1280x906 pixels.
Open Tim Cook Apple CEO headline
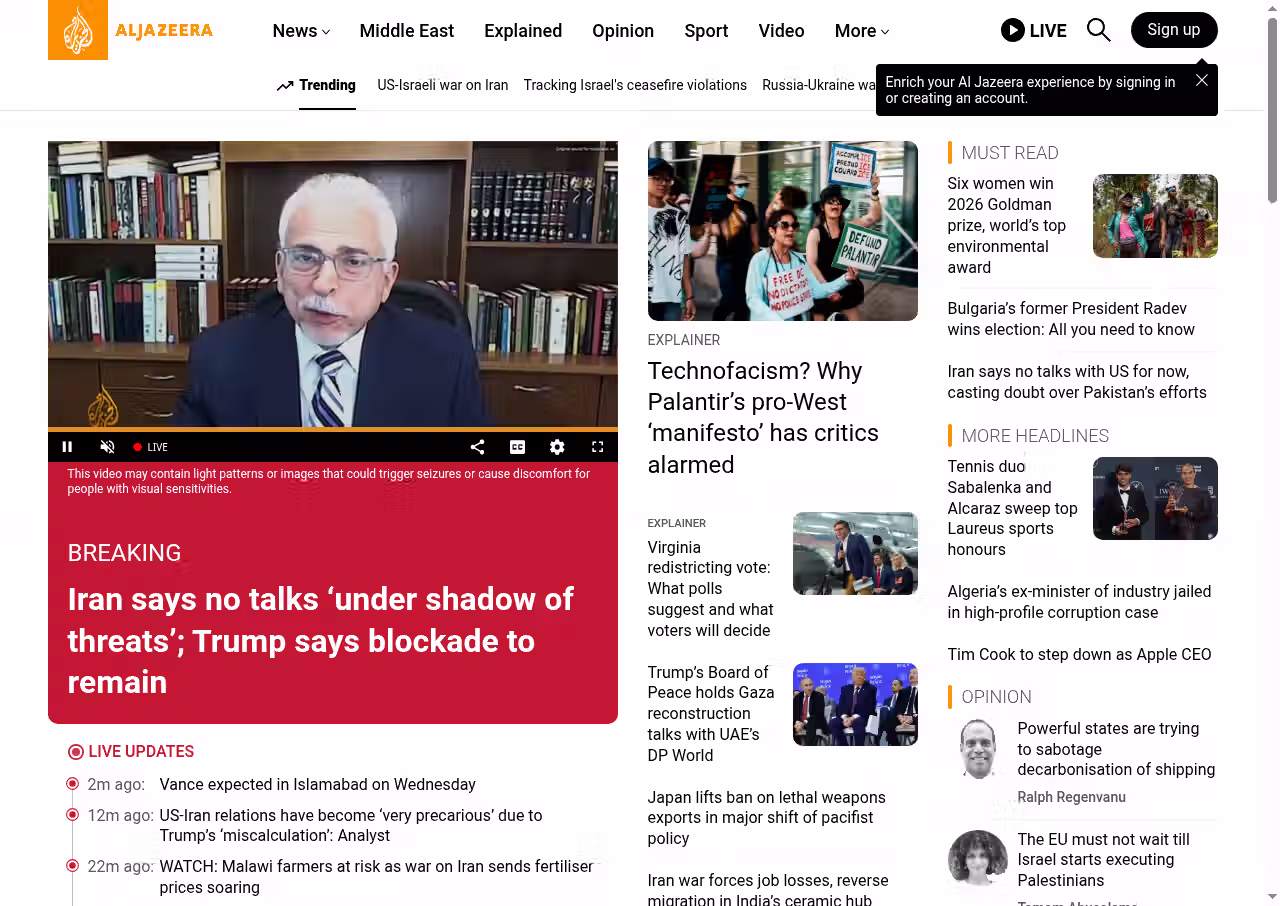(x=1079, y=654)
